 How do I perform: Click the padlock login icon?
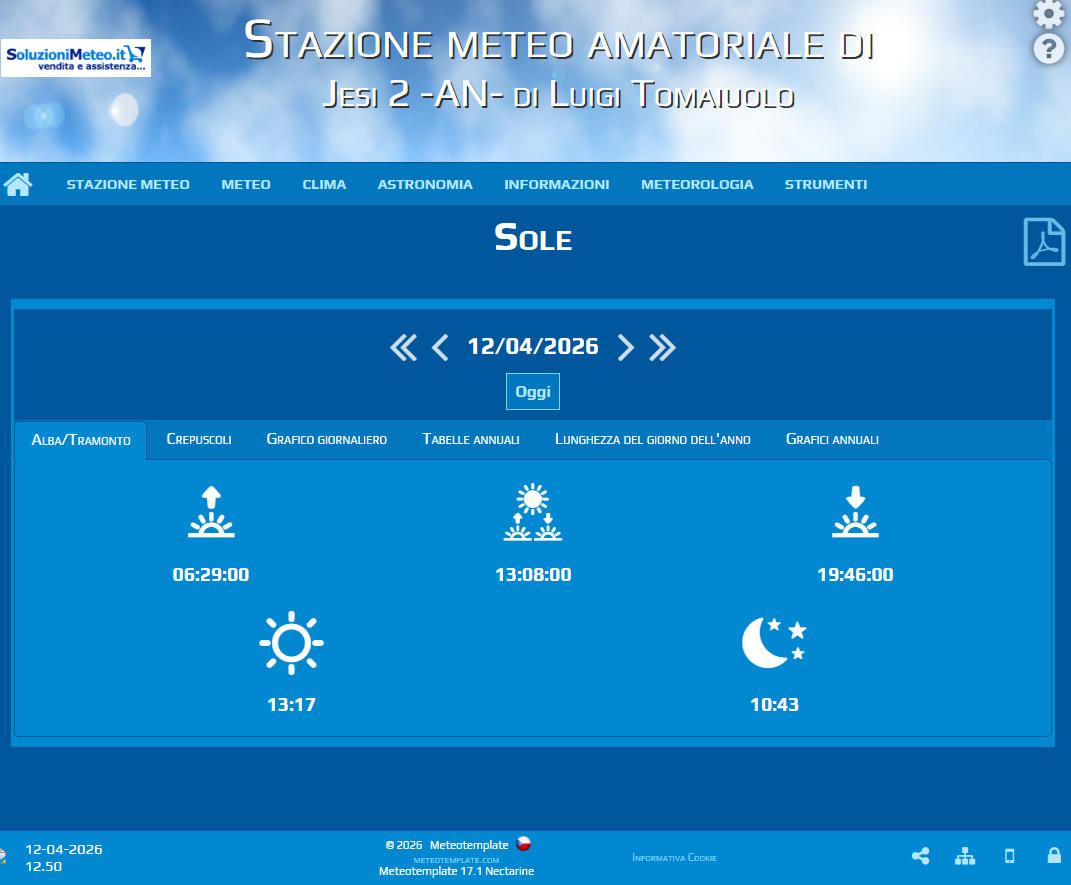1054,856
